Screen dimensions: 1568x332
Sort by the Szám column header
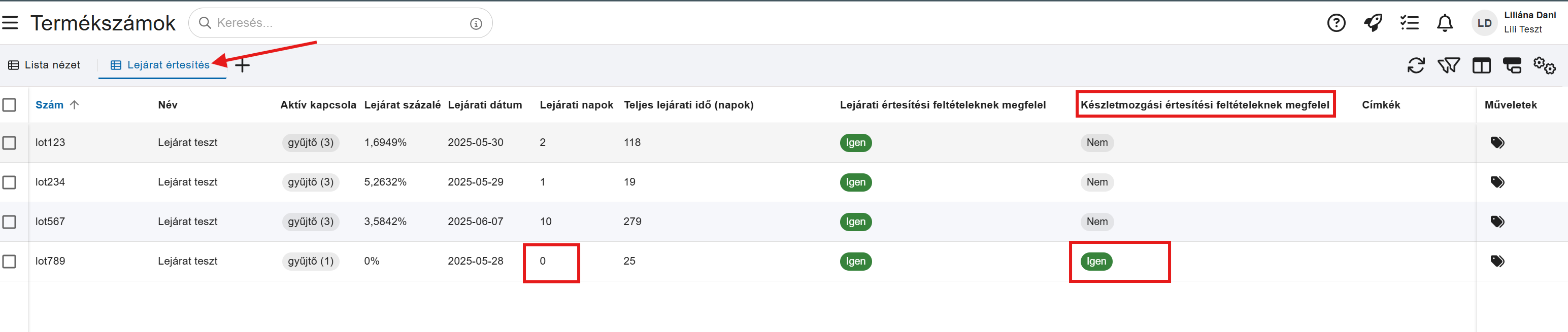point(49,105)
